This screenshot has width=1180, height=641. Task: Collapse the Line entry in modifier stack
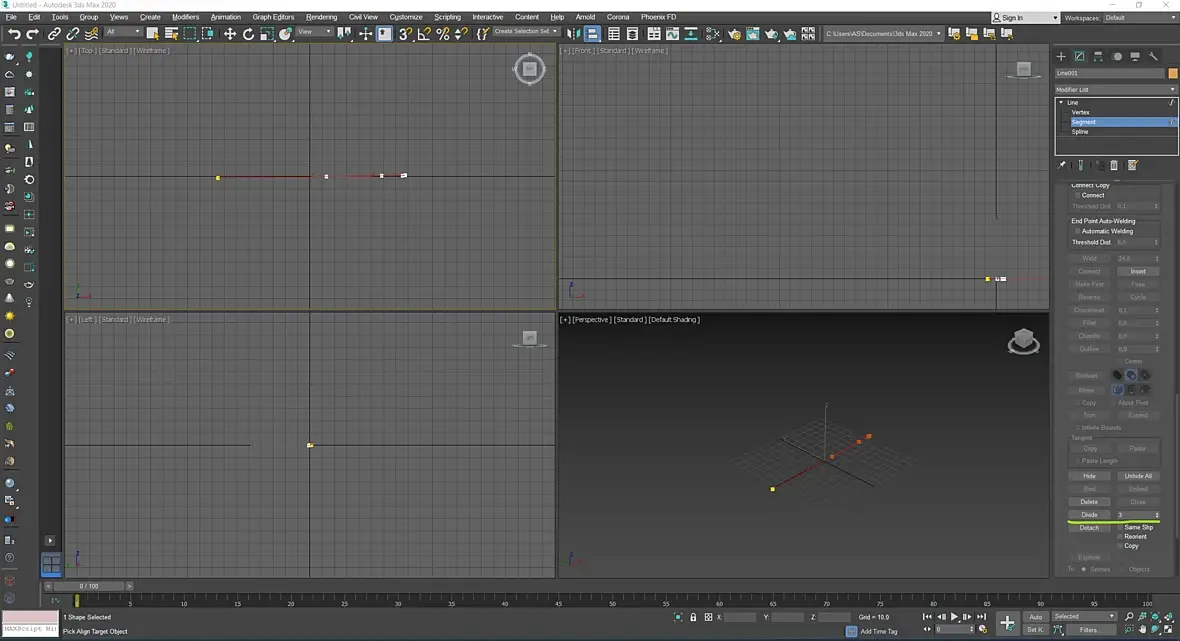pyautogui.click(x=1061, y=102)
